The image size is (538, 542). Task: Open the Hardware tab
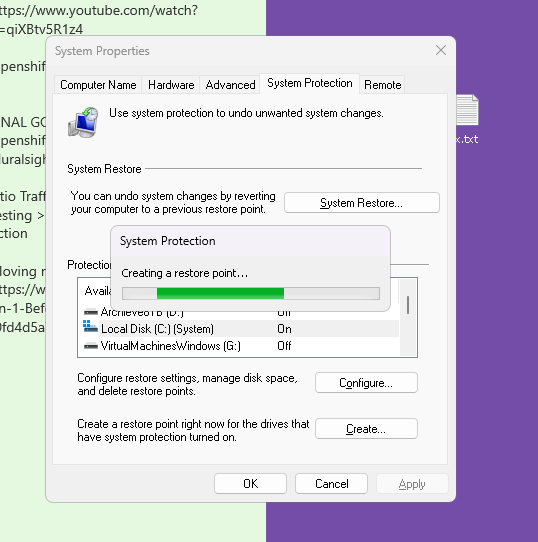click(x=171, y=85)
